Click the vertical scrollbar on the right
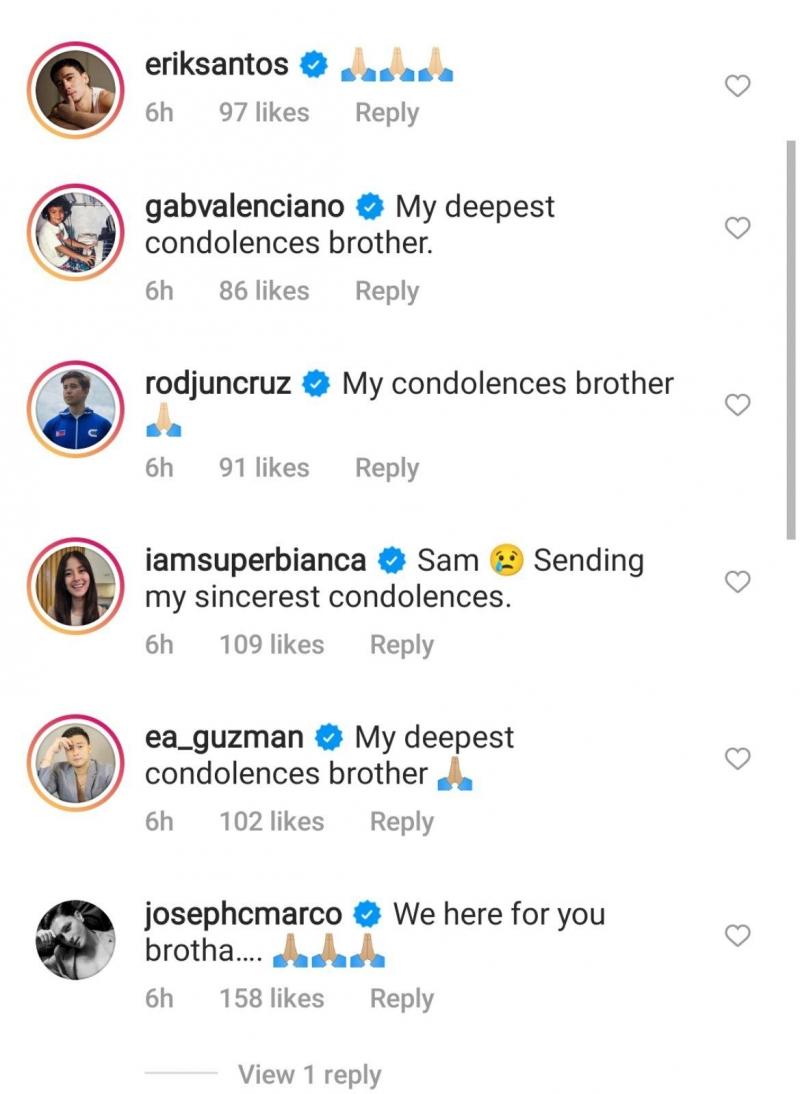The image size is (800, 1094). click(x=791, y=340)
